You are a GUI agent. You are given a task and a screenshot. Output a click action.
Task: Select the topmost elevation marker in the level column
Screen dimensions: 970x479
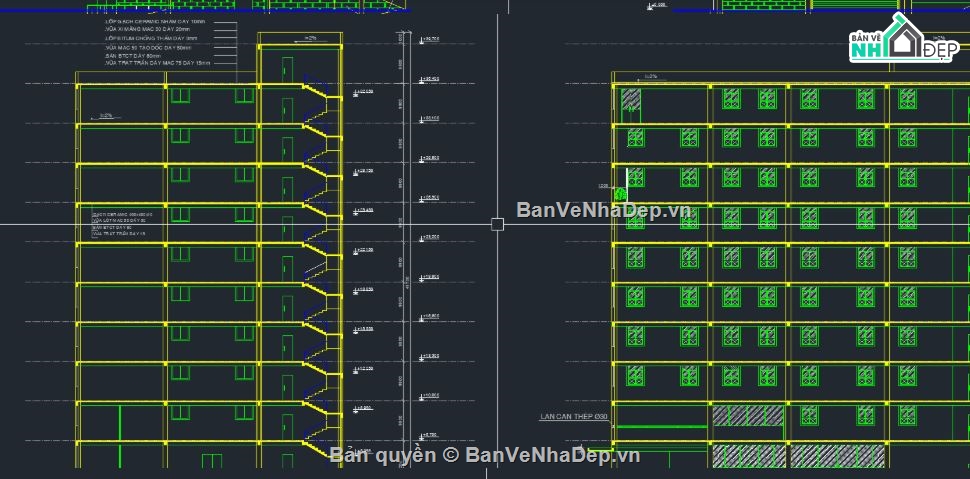430,40
